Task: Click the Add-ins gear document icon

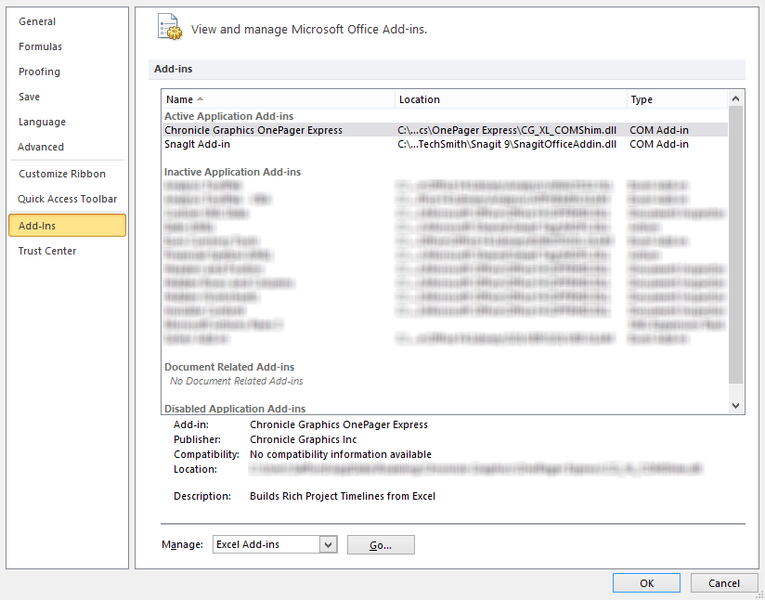Action: [169, 27]
